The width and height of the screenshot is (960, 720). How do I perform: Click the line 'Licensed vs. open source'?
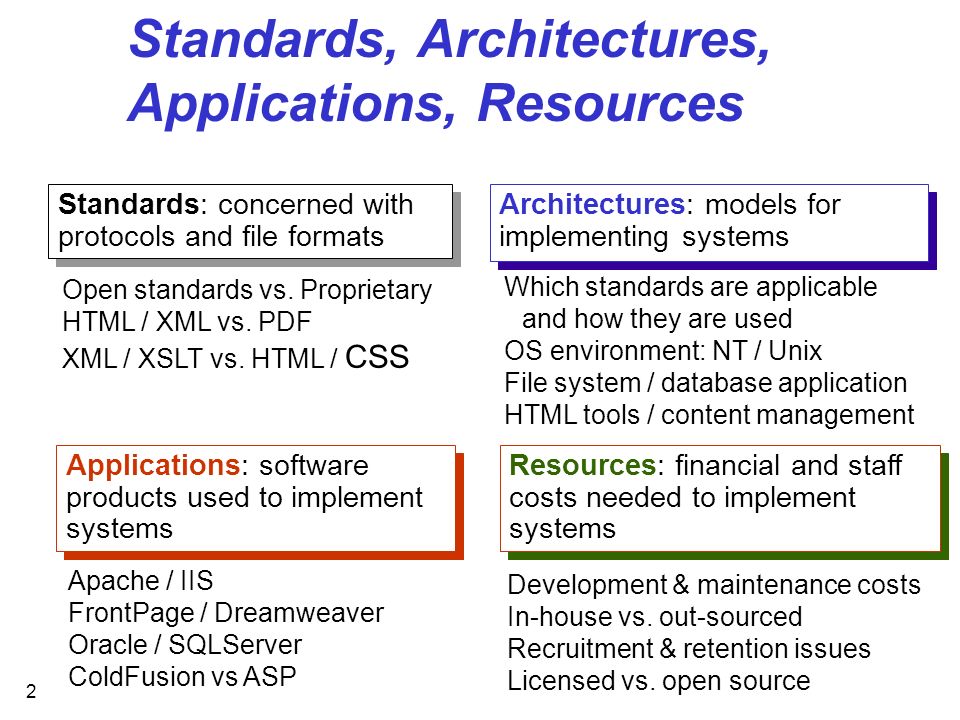pos(659,681)
